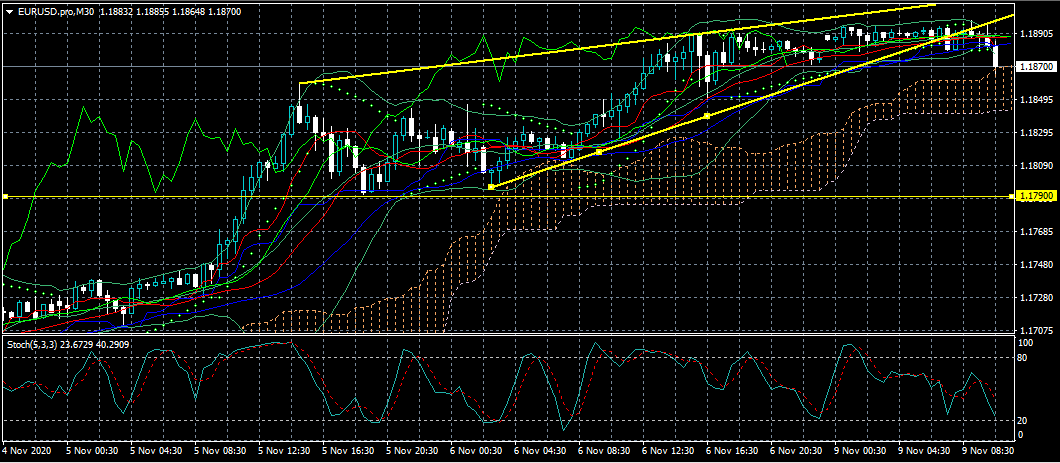Click the 1.17075 price axis label
This screenshot has height=463, width=1060.
(1037, 331)
